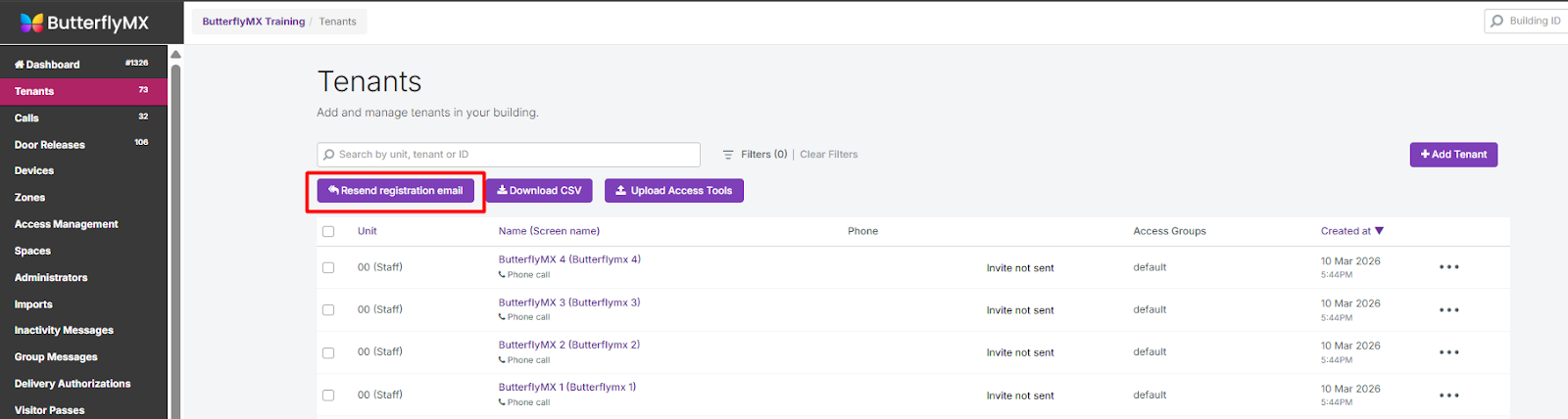1568x419 pixels.
Task: Open three-dot menu for ButterflyMX 2
Action: (1448, 352)
